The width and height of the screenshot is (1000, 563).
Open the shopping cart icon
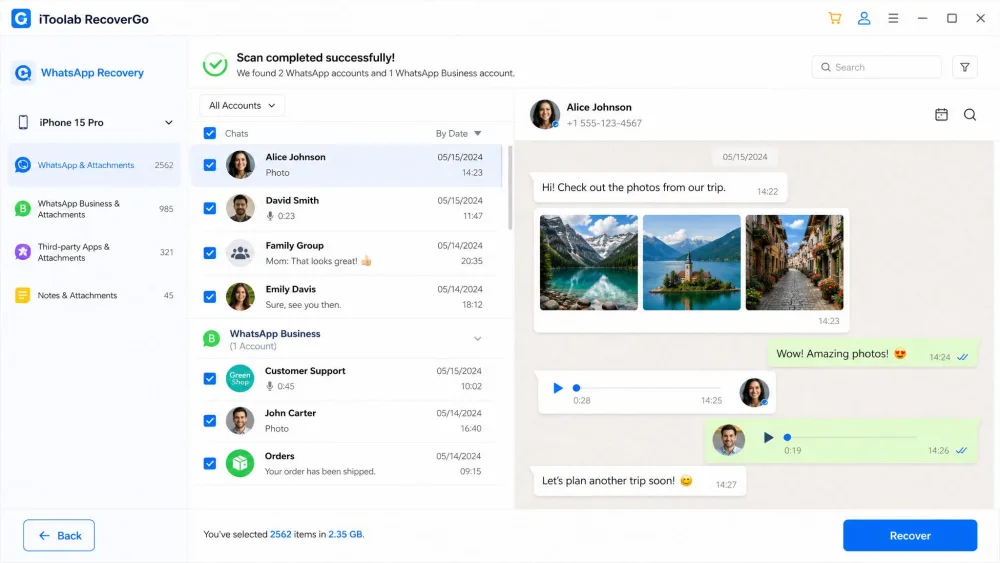click(834, 18)
